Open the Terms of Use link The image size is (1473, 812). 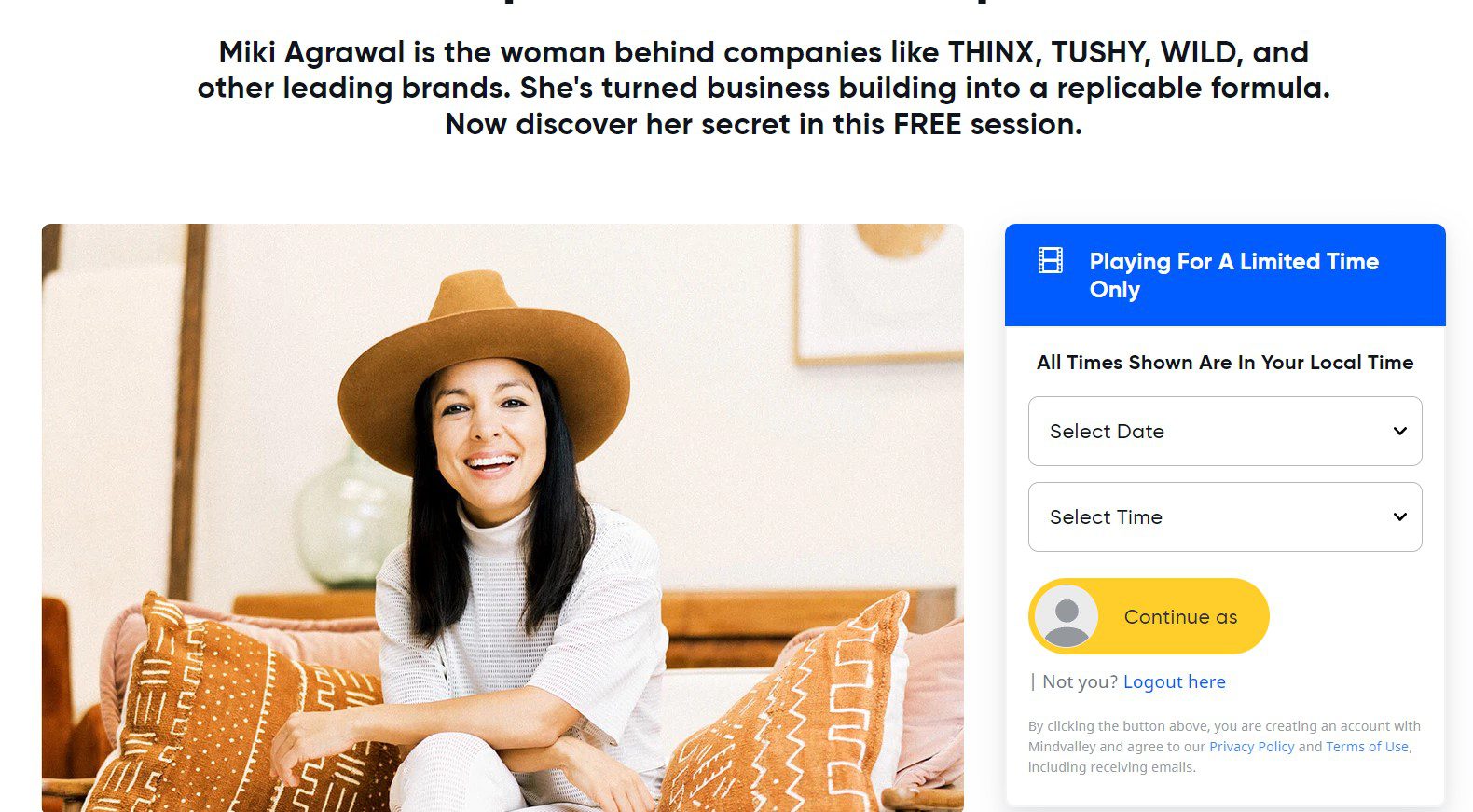(x=1368, y=747)
